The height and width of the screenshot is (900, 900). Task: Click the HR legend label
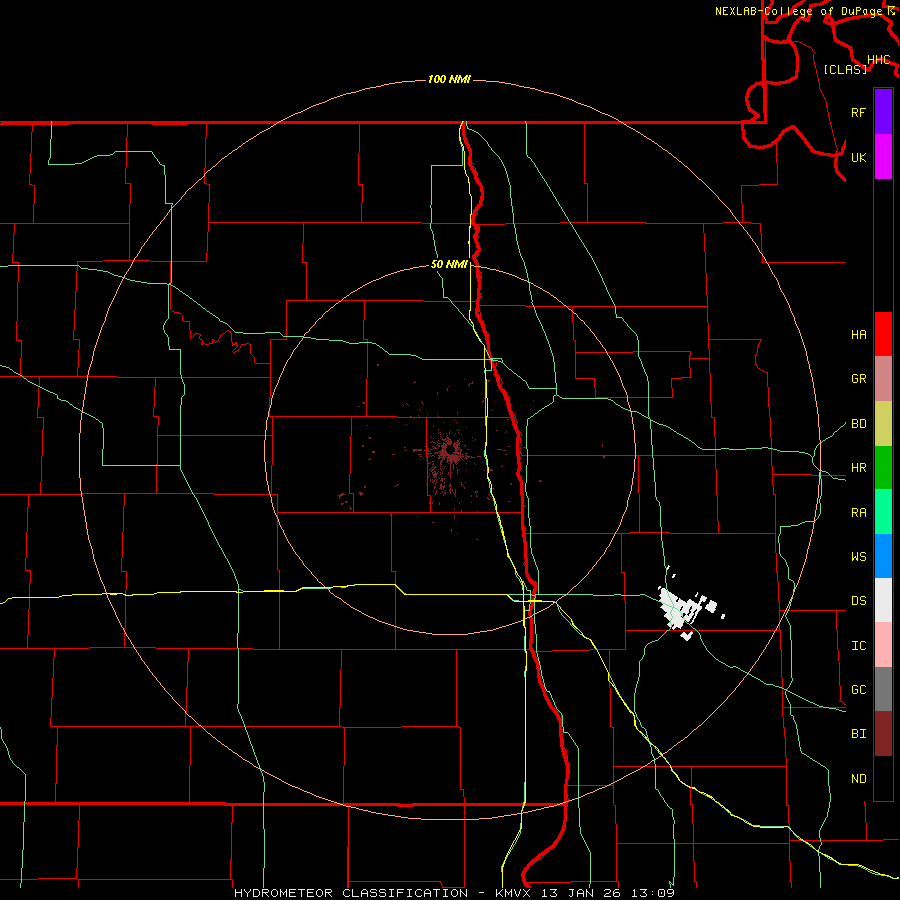click(858, 468)
